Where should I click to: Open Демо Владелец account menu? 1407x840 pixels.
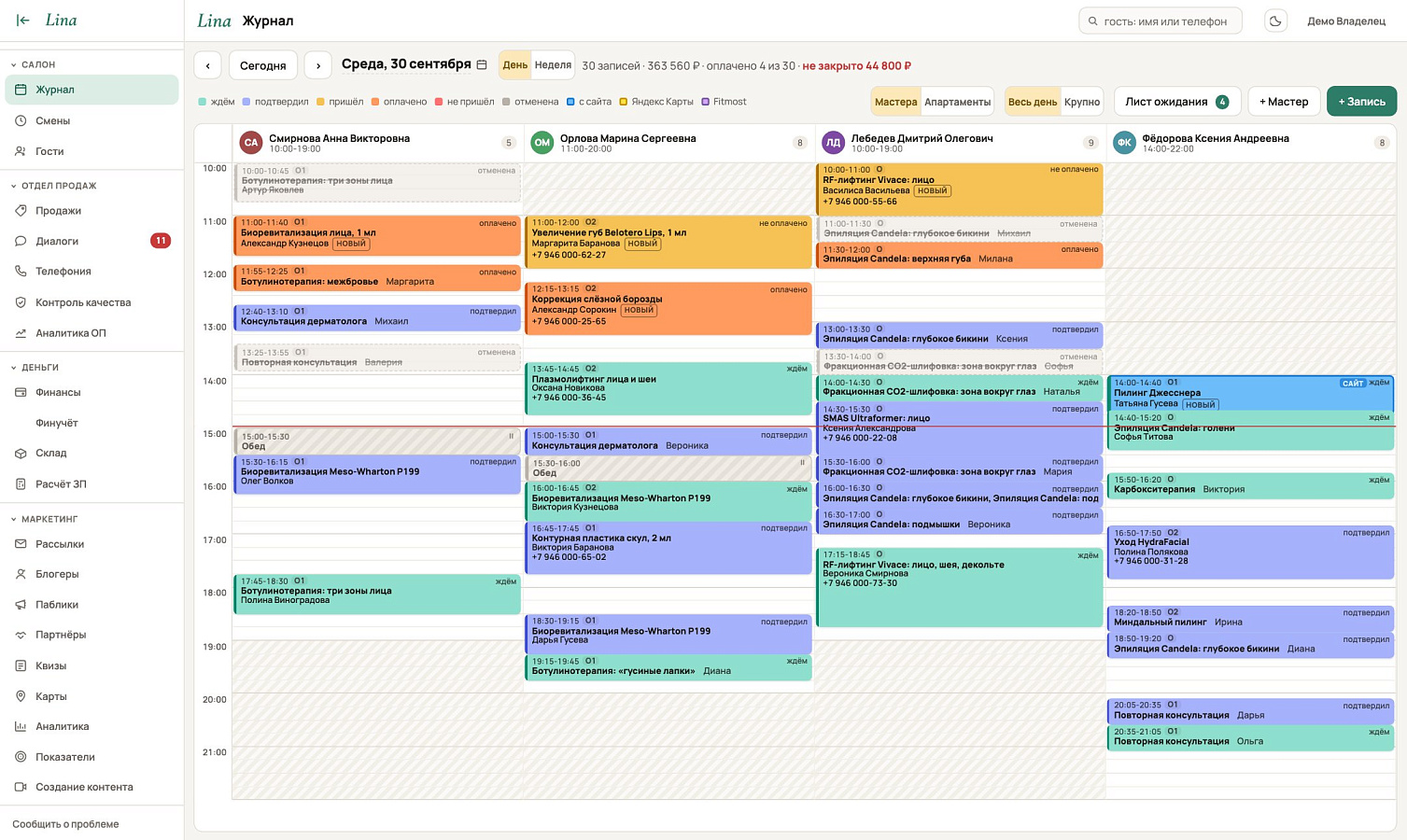tap(1346, 21)
